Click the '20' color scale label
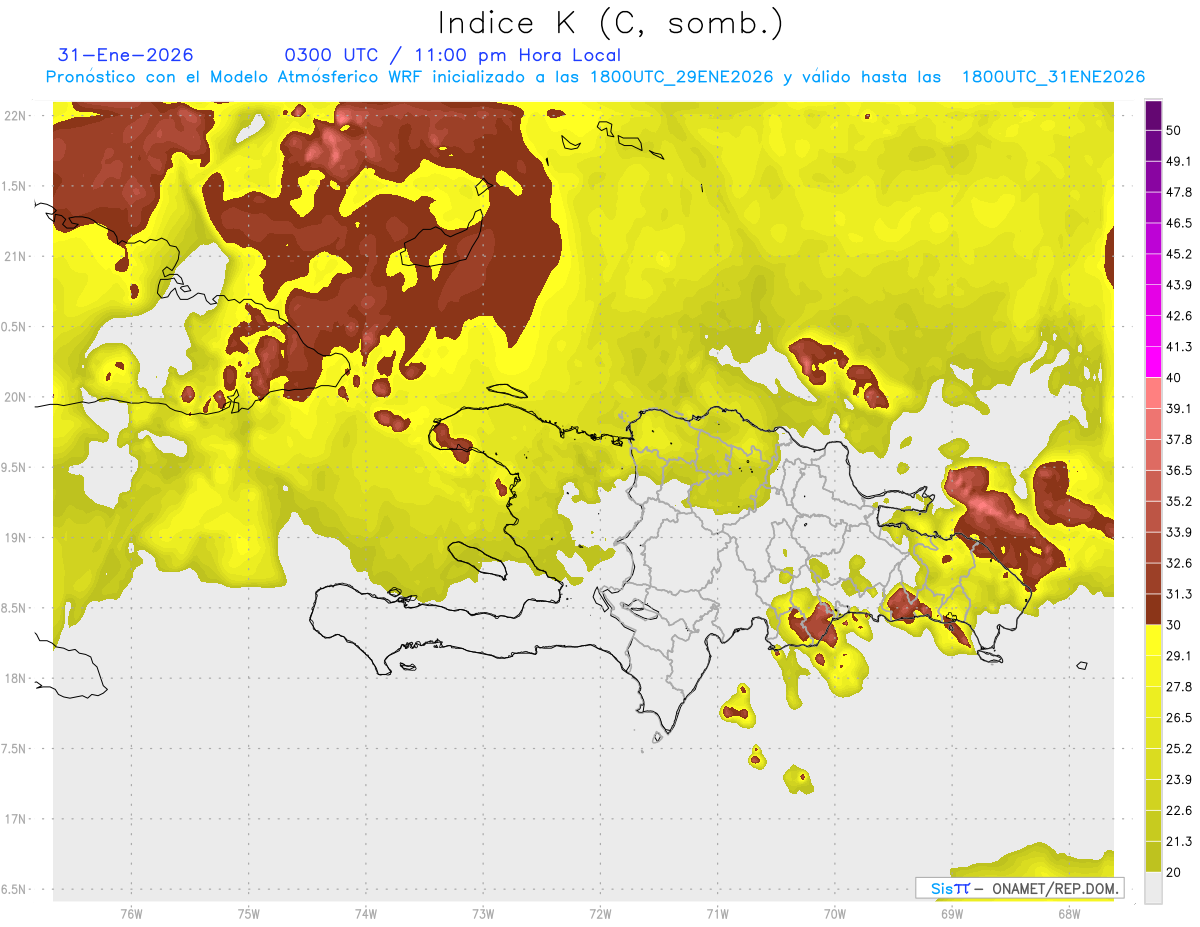 (x=1174, y=873)
